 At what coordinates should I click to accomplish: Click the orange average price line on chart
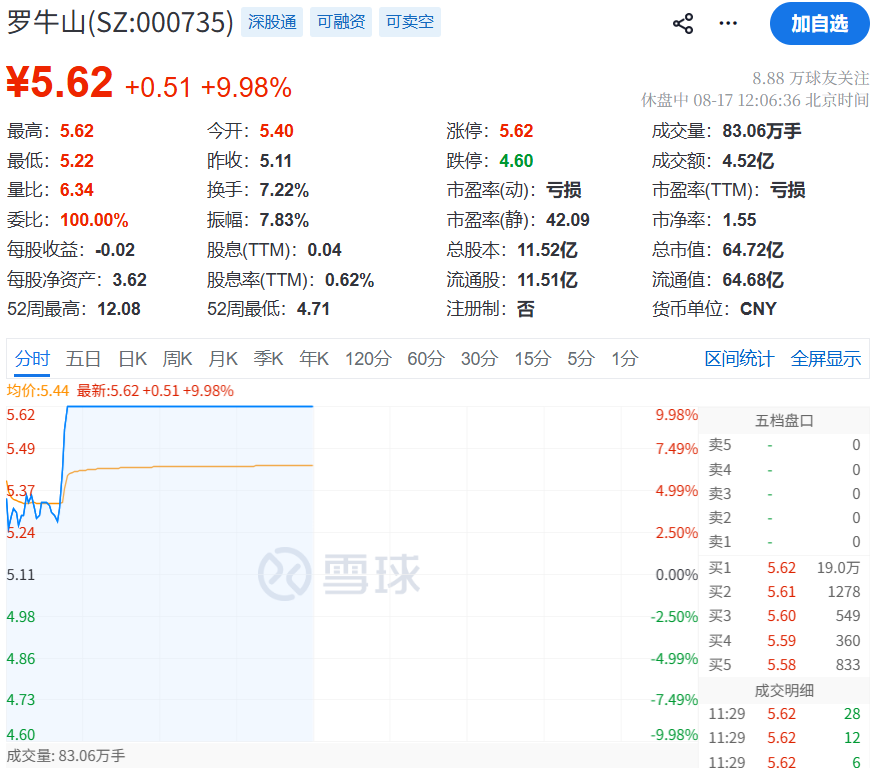[x=189, y=467]
